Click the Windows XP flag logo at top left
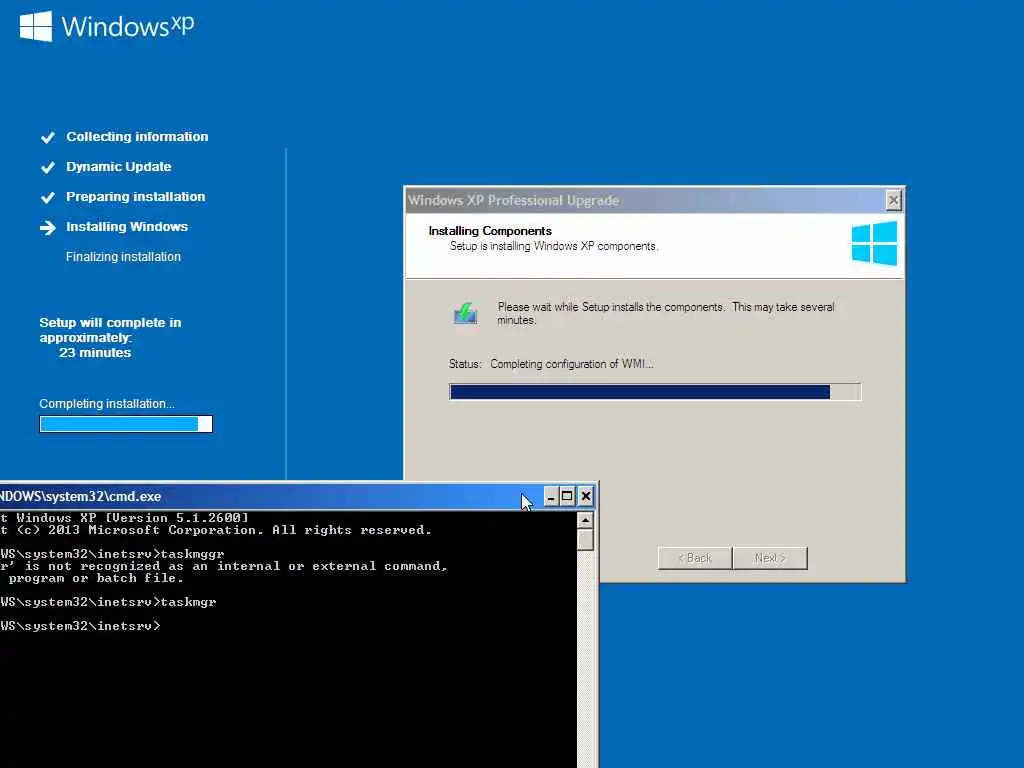The image size is (1024, 768). coord(36,26)
